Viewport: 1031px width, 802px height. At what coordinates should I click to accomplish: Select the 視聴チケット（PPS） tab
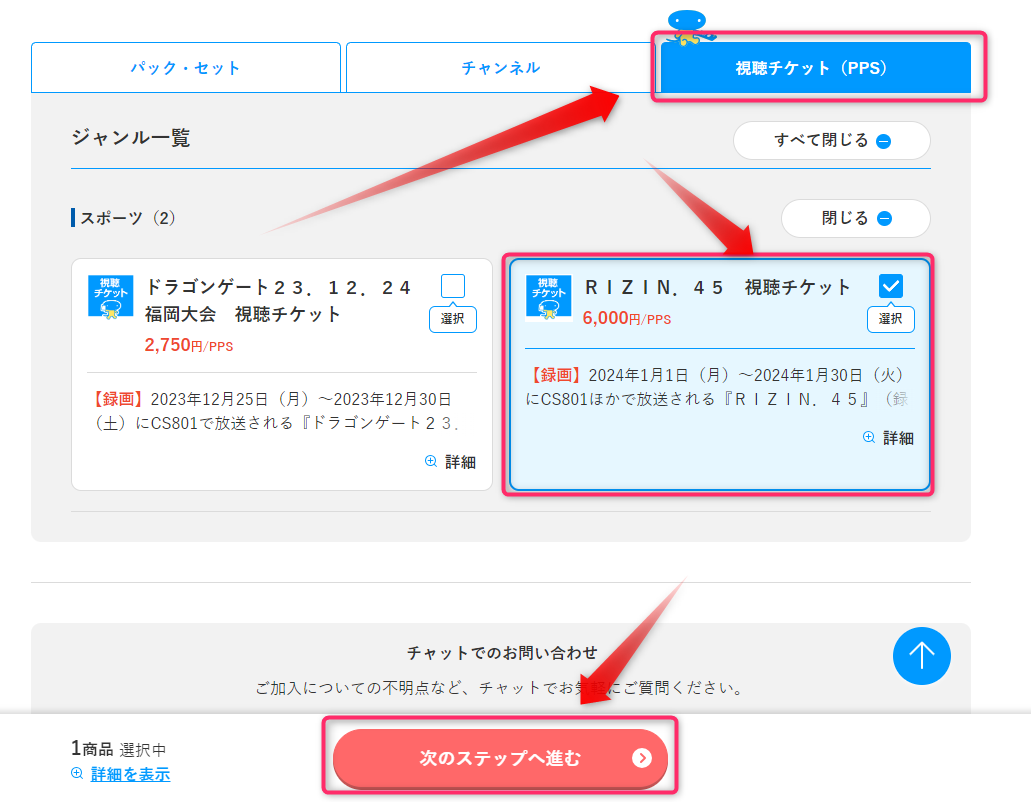point(815,68)
